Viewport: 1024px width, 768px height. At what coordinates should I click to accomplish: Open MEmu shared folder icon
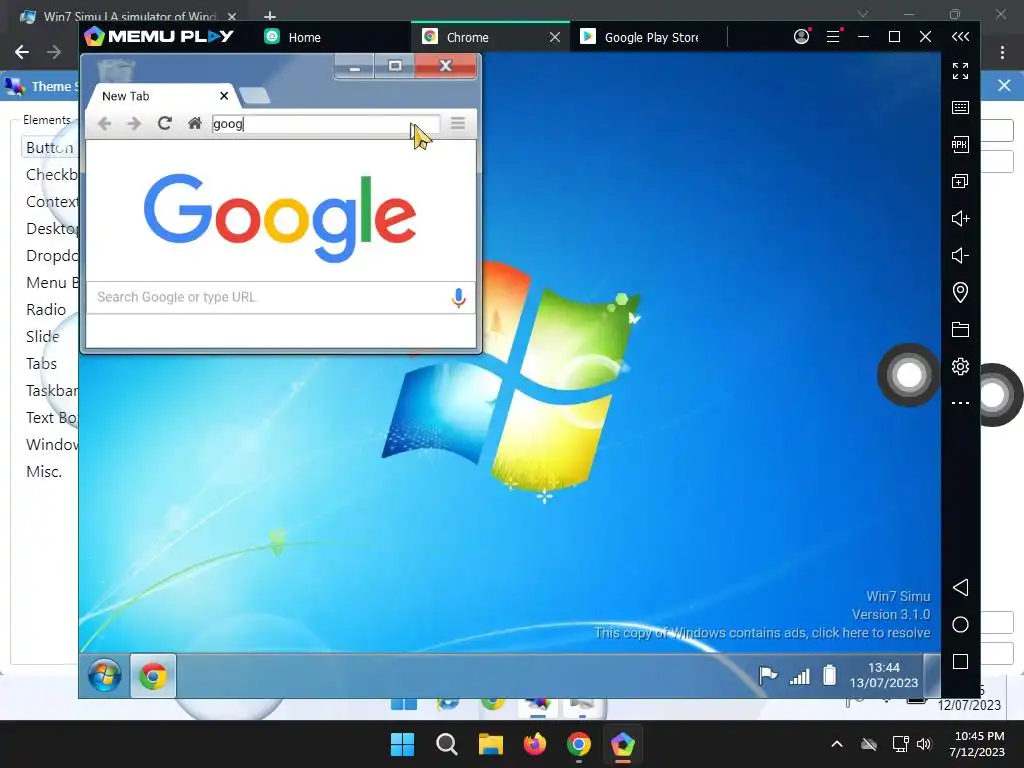pyautogui.click(x=960, y=329)
